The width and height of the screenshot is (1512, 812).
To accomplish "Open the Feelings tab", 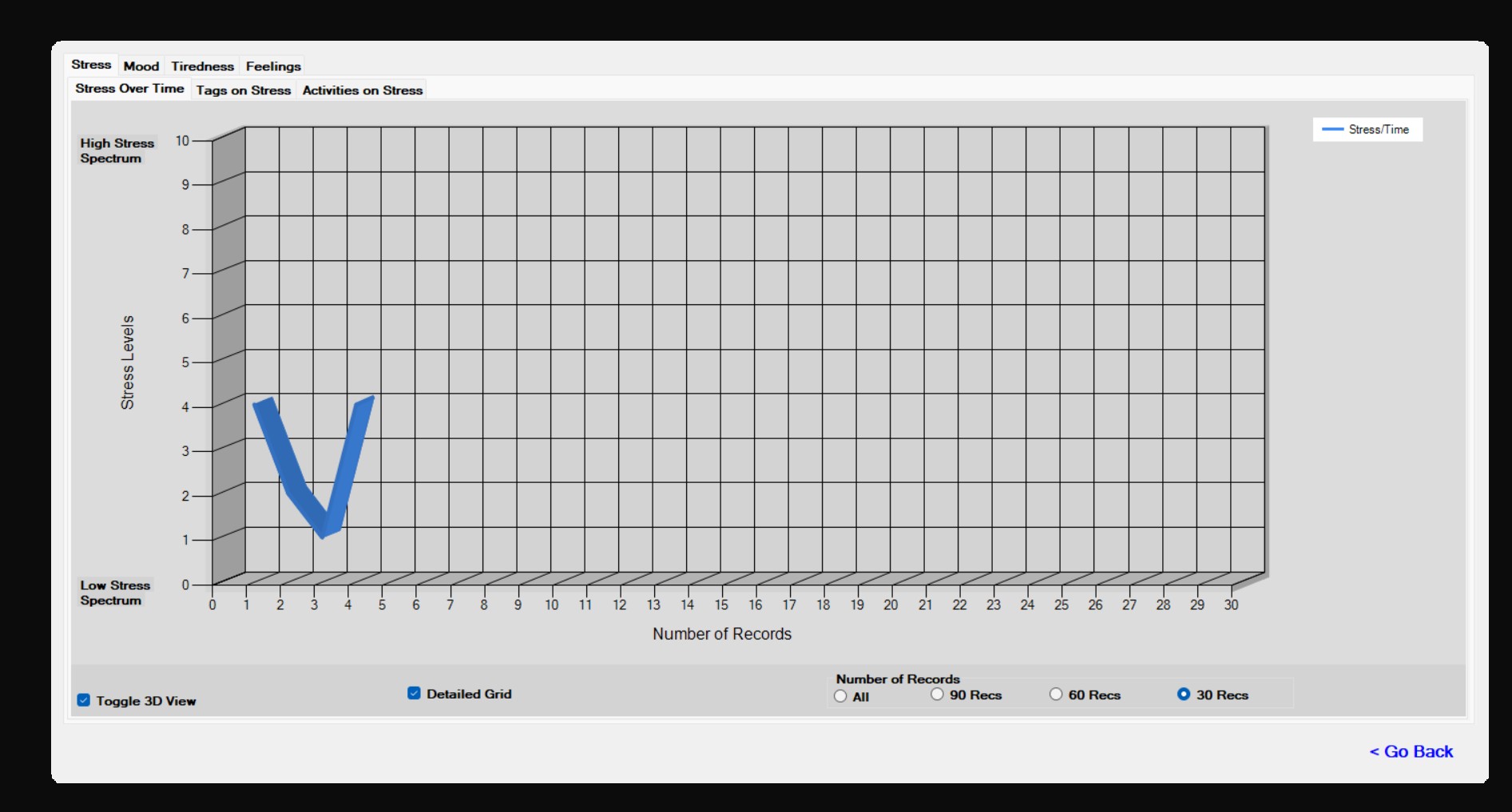I will pyautogui.click(x=273, y=66).
